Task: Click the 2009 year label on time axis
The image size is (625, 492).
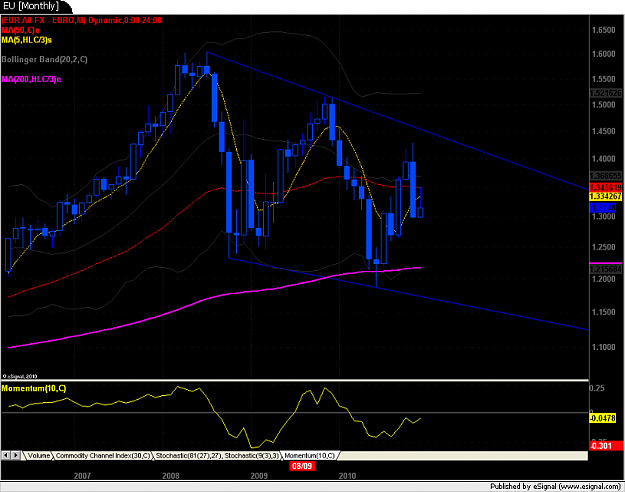Action: (259, 476)
